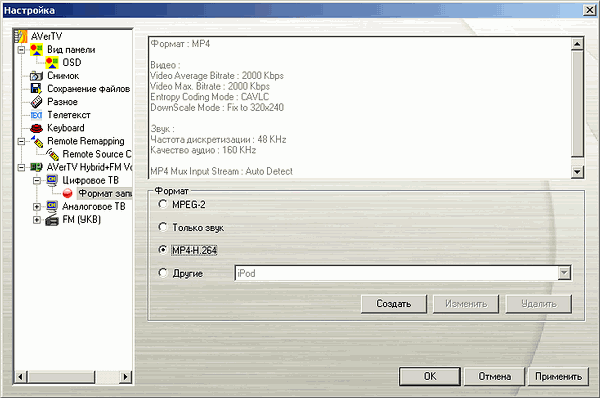Collapse the Цифровое ТВ node
The height and width of the screenshot is (398, 600).
[x=37, y=180]
